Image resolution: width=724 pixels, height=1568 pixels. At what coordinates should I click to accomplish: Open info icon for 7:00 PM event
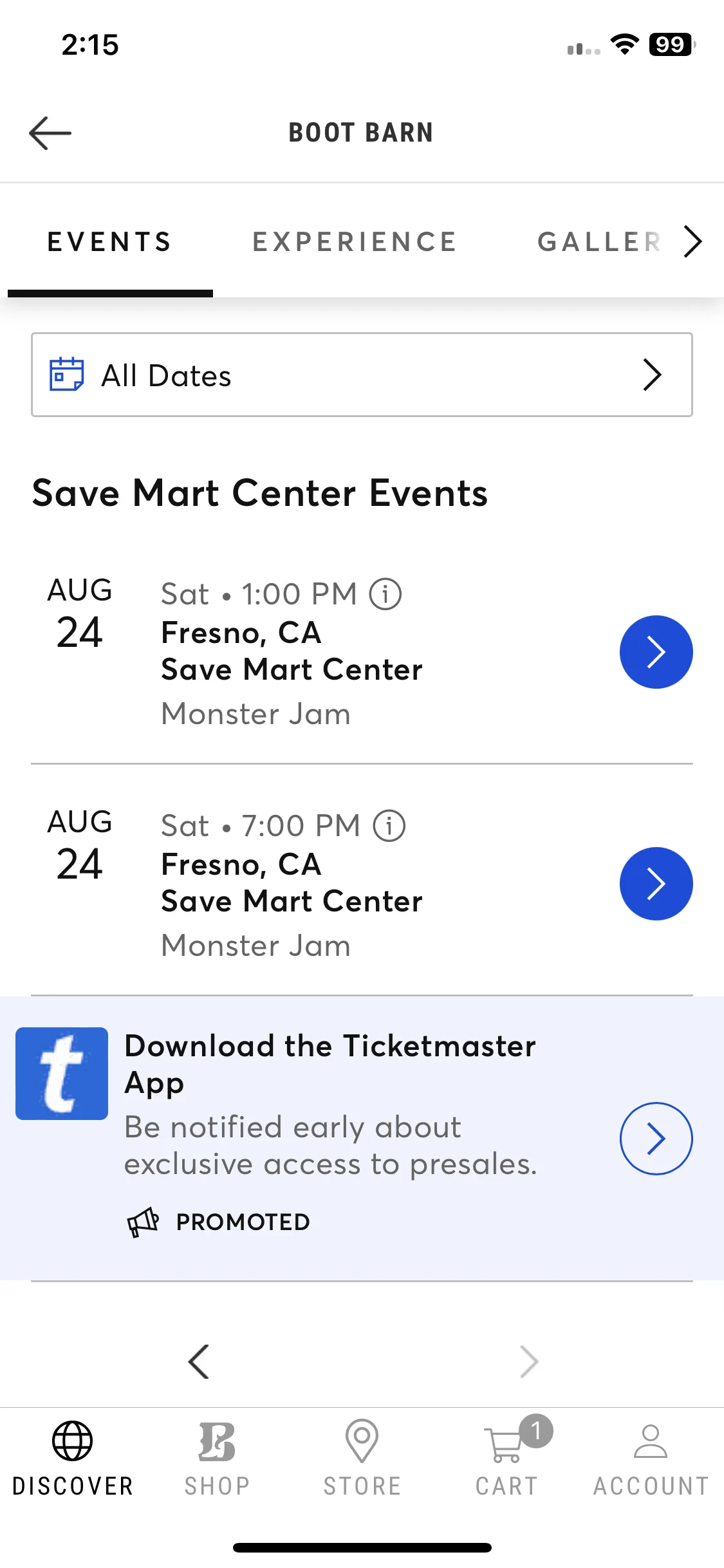(389, 825)
